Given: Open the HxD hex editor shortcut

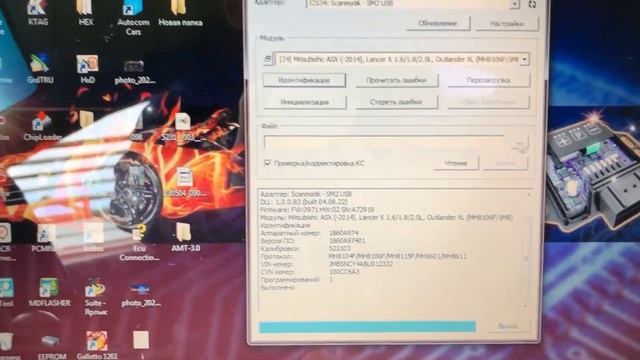Looking at the screenshot, I should pyautogui.click(x=87, y=69).
